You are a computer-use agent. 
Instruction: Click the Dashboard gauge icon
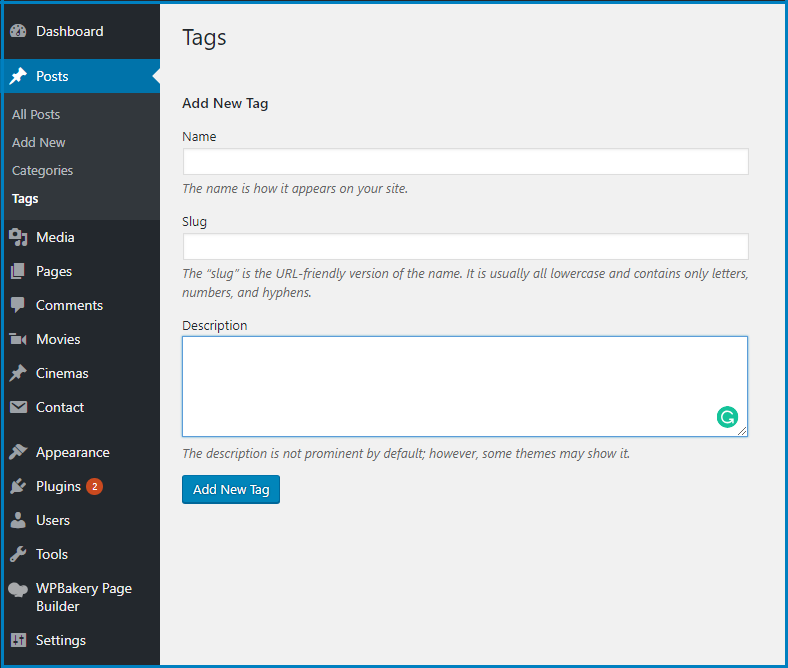click(x=18, y=31)
